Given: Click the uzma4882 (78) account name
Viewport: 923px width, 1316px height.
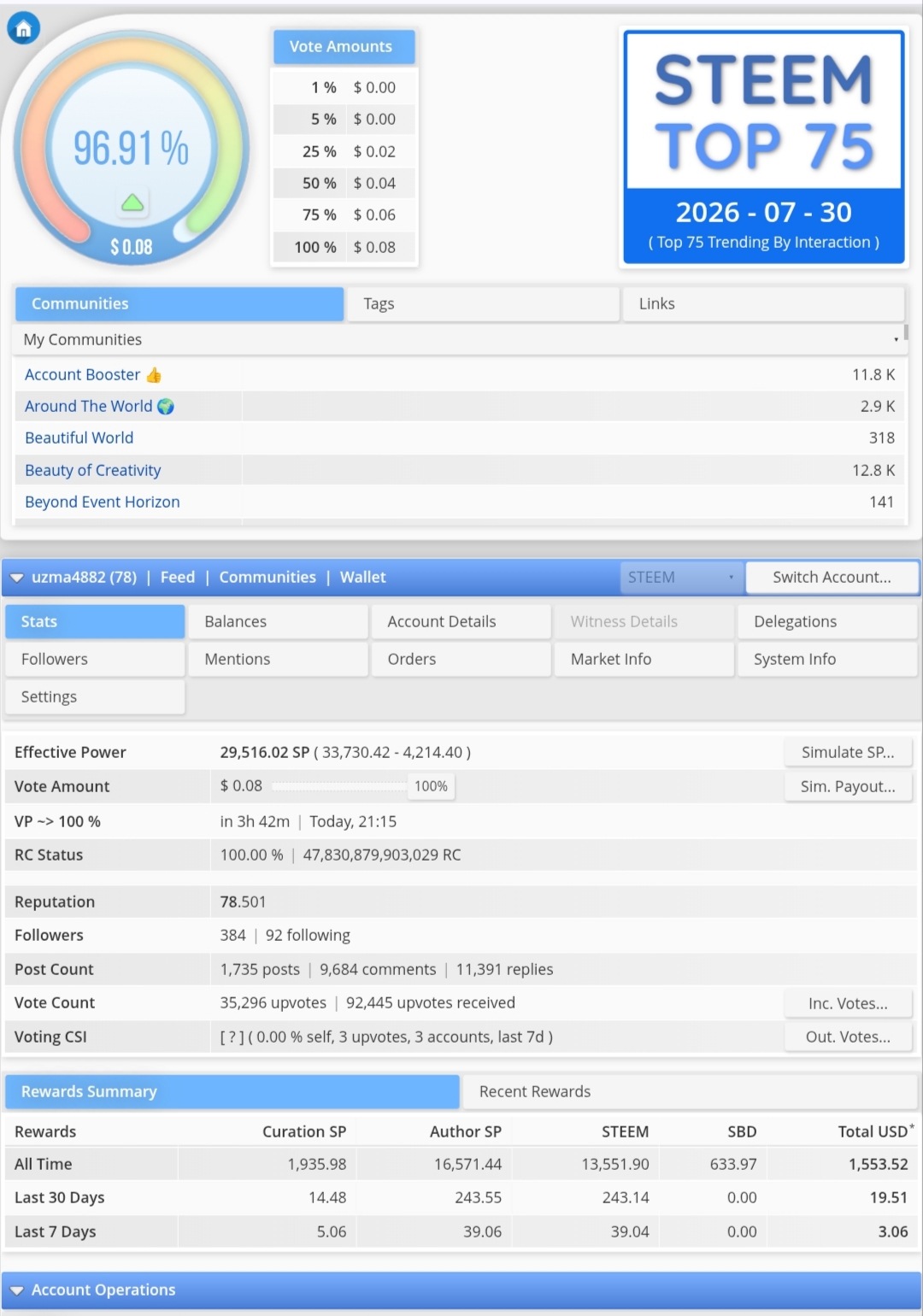Looking at the screenshot, I should click(x=84, y=578).
